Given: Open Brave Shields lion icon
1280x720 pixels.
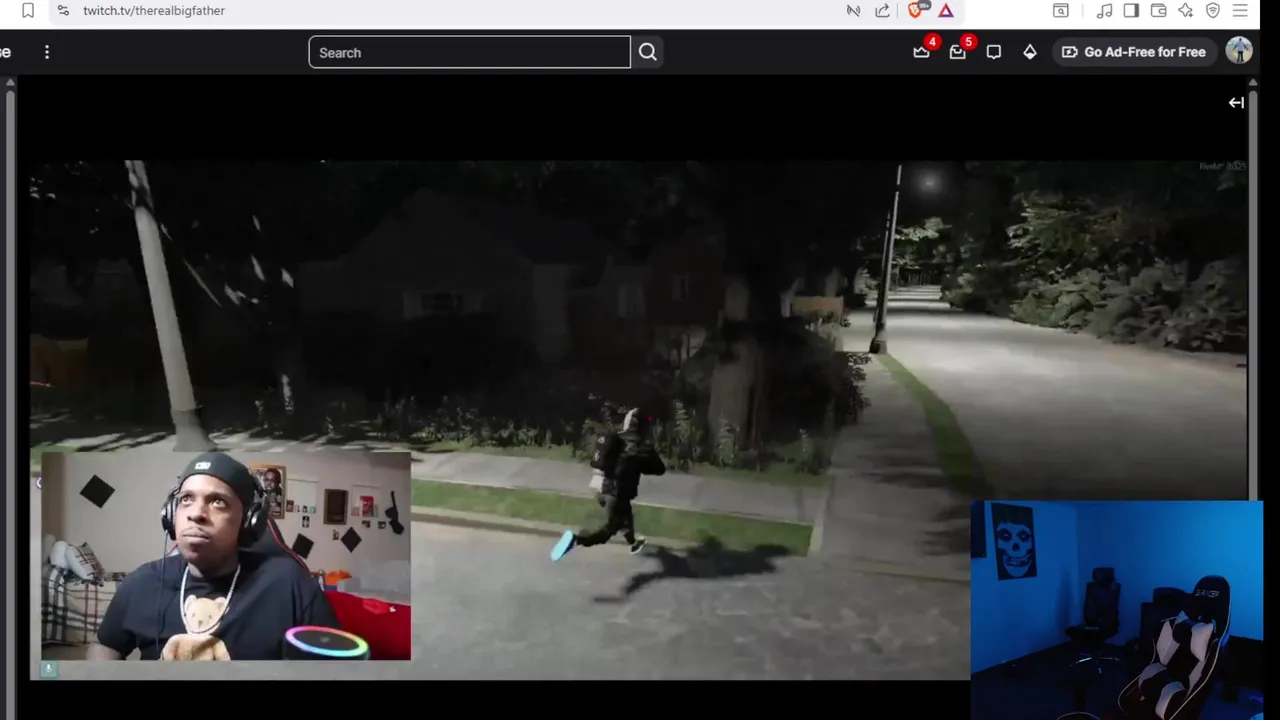Looking at the screenshot, I should click(915, 10).
